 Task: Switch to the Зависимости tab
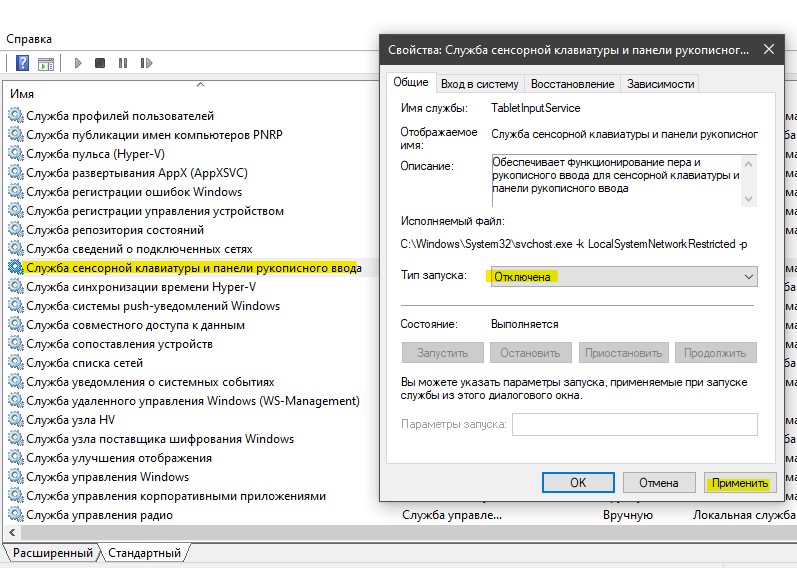tap(660, 84)
